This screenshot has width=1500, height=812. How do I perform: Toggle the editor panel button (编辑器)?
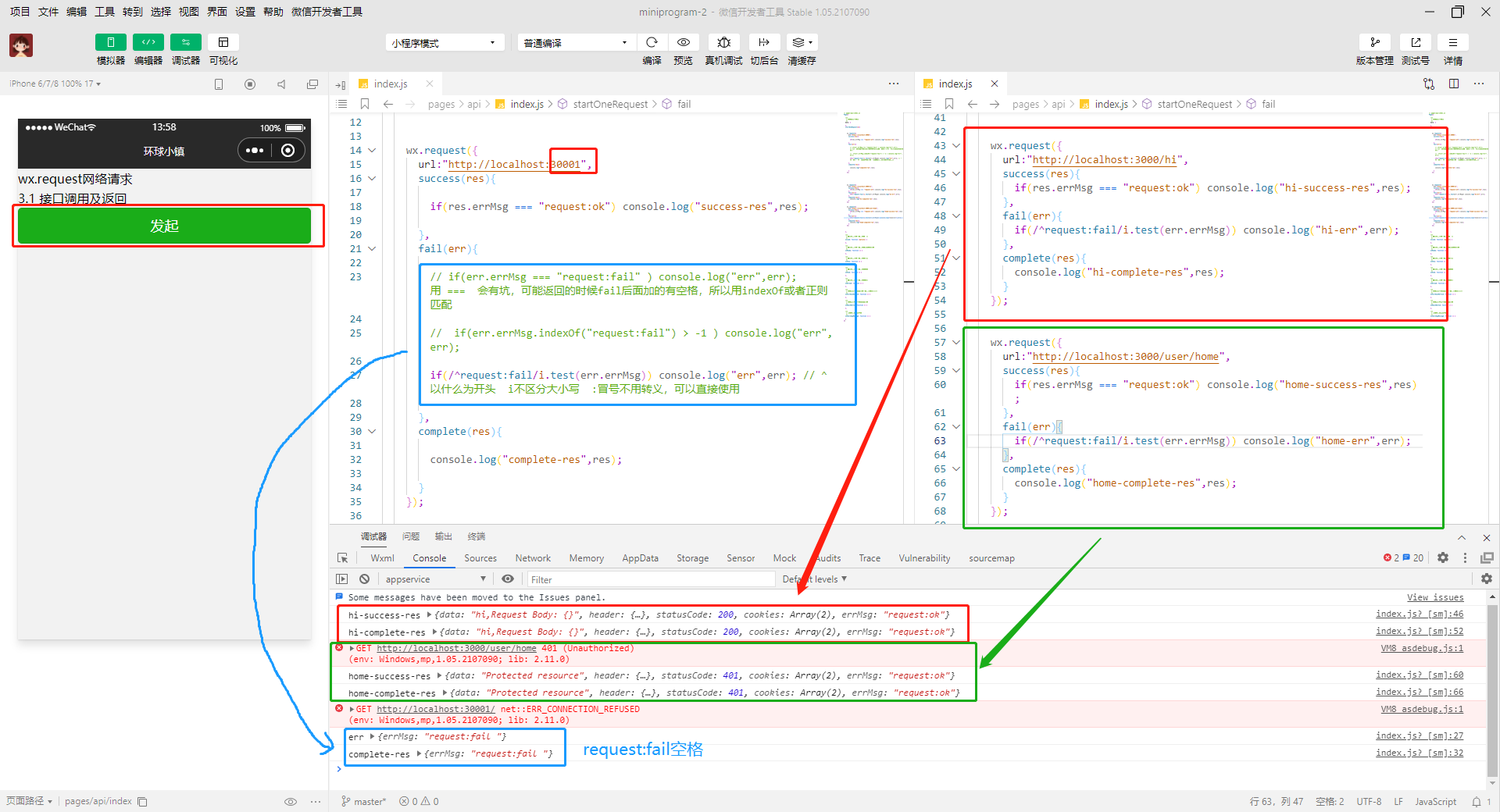148,42
